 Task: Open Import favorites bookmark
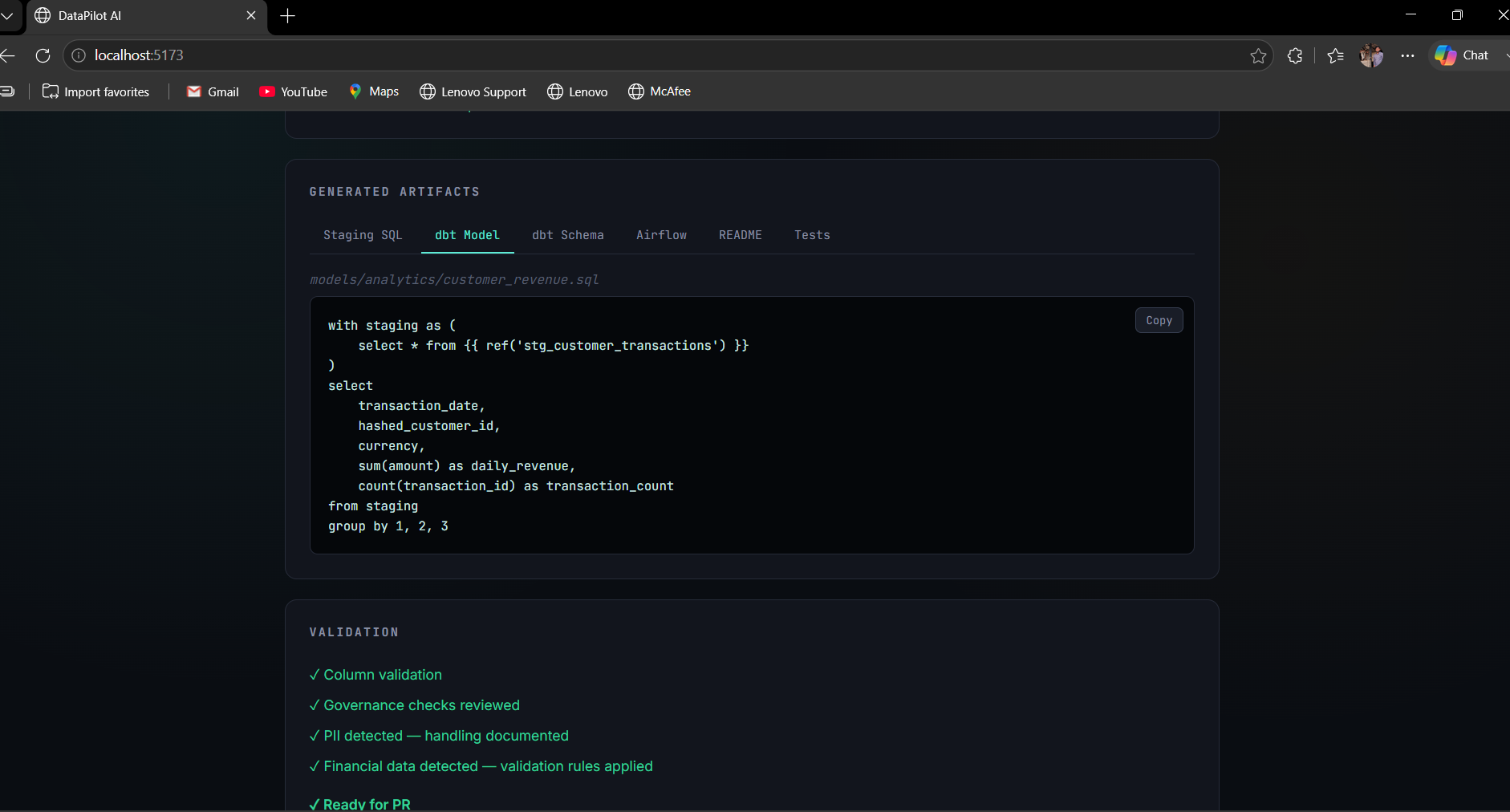96,91
